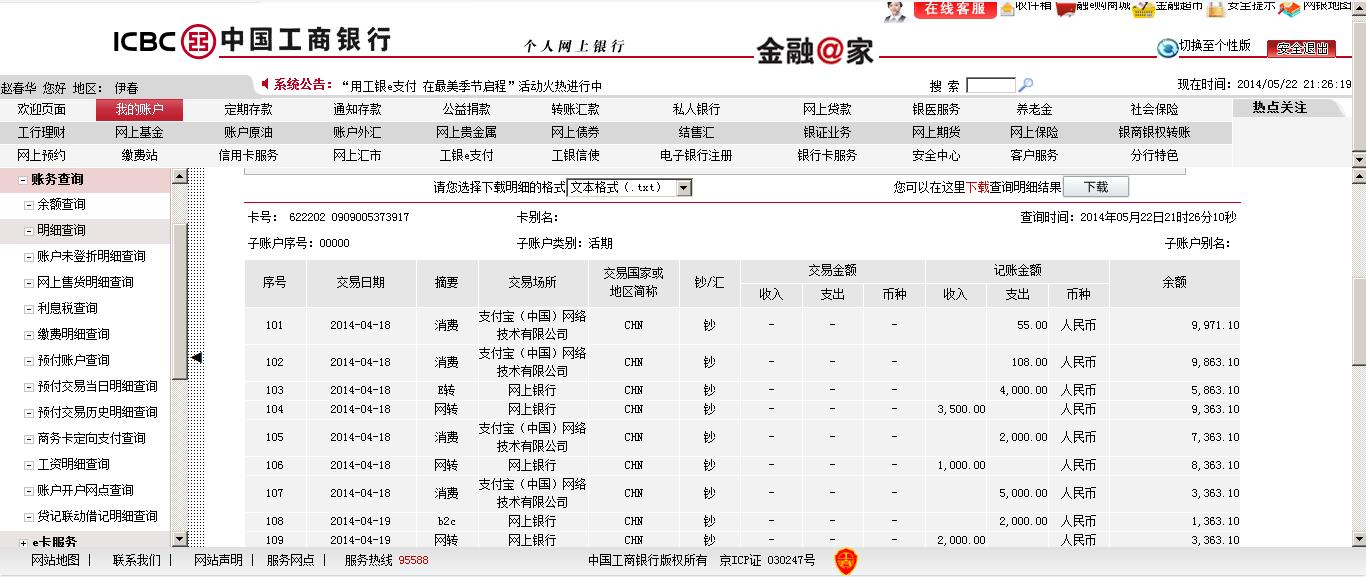Click the card number 622202 0909005373917

tap(348, 217)
